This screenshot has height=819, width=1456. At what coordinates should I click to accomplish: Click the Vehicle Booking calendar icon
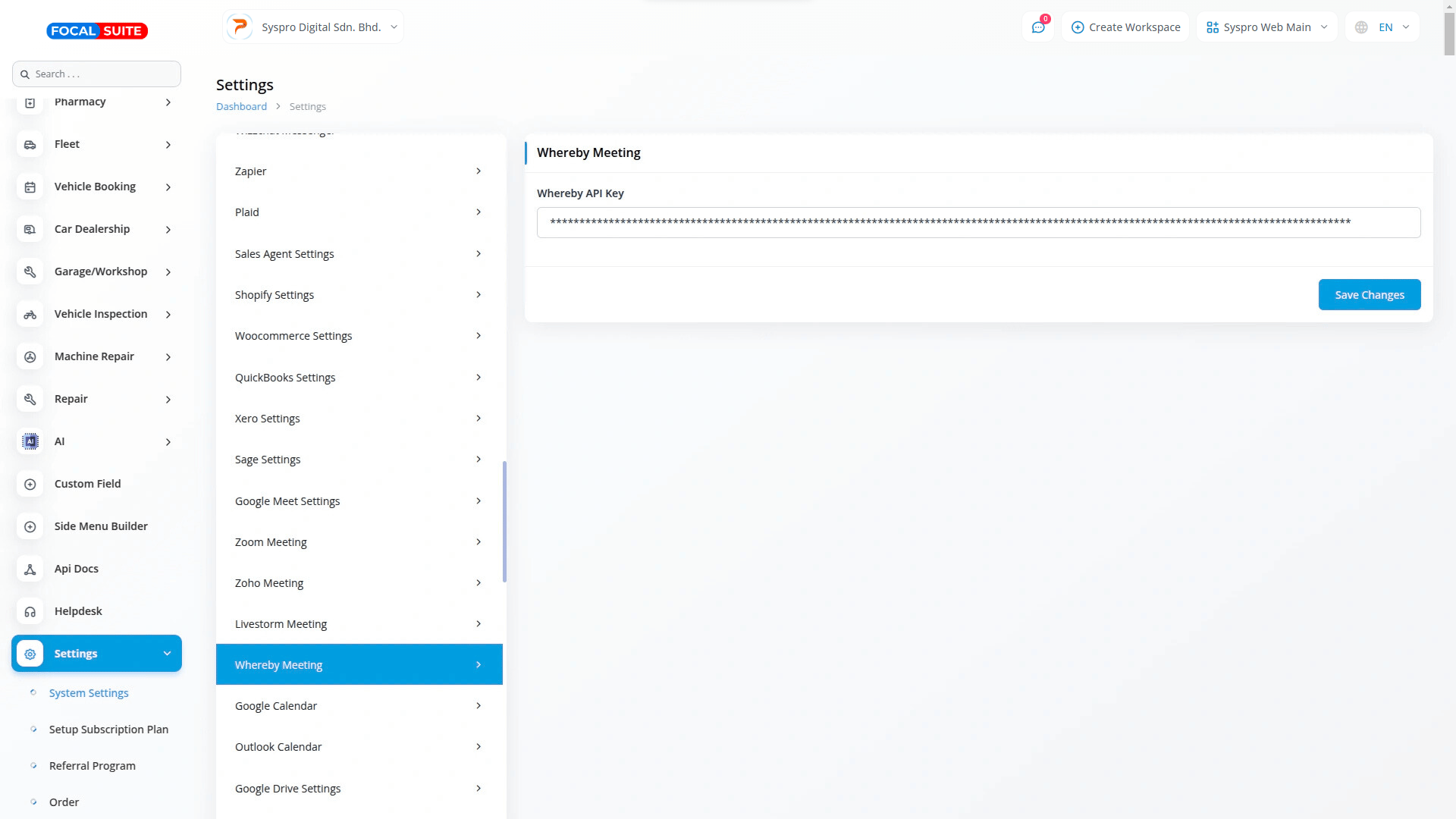click(x=30, y=187)
